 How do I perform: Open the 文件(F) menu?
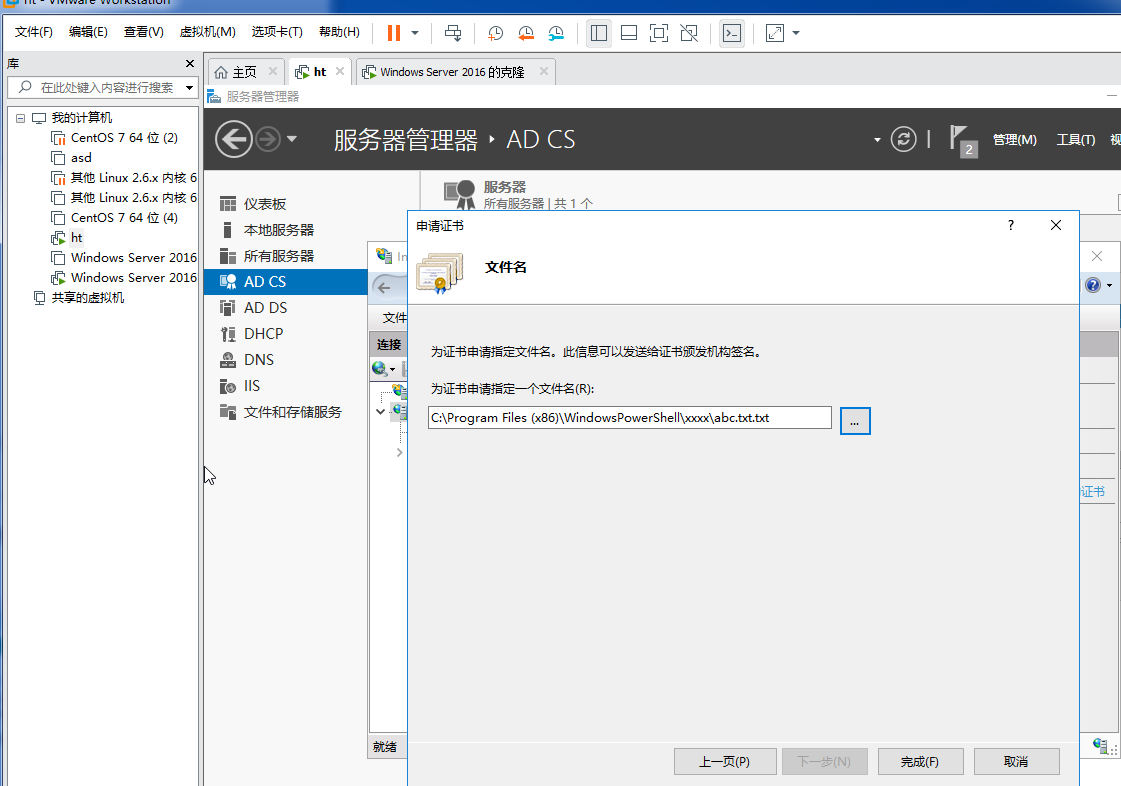(x=34, y=32)
